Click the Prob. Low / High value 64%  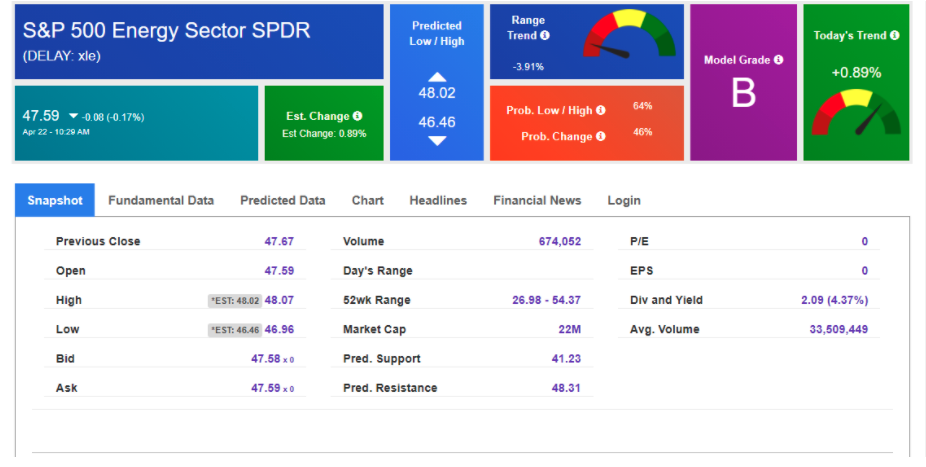[643, 106]
